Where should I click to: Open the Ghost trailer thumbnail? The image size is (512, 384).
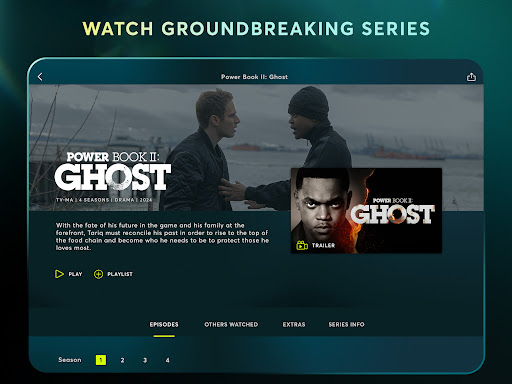(x=366, y=211)
